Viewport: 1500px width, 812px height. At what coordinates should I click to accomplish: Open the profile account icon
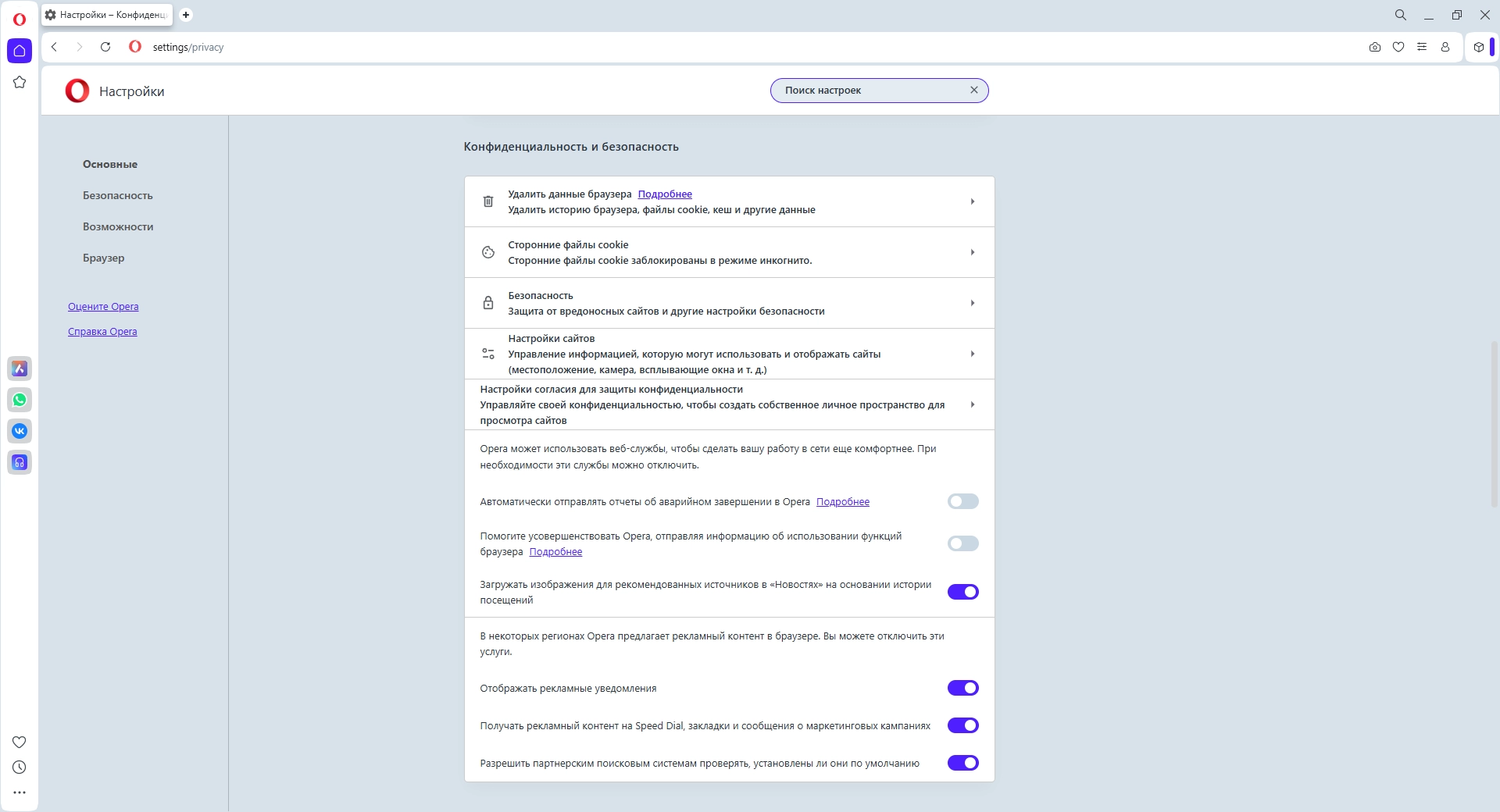pos(1445,47)
